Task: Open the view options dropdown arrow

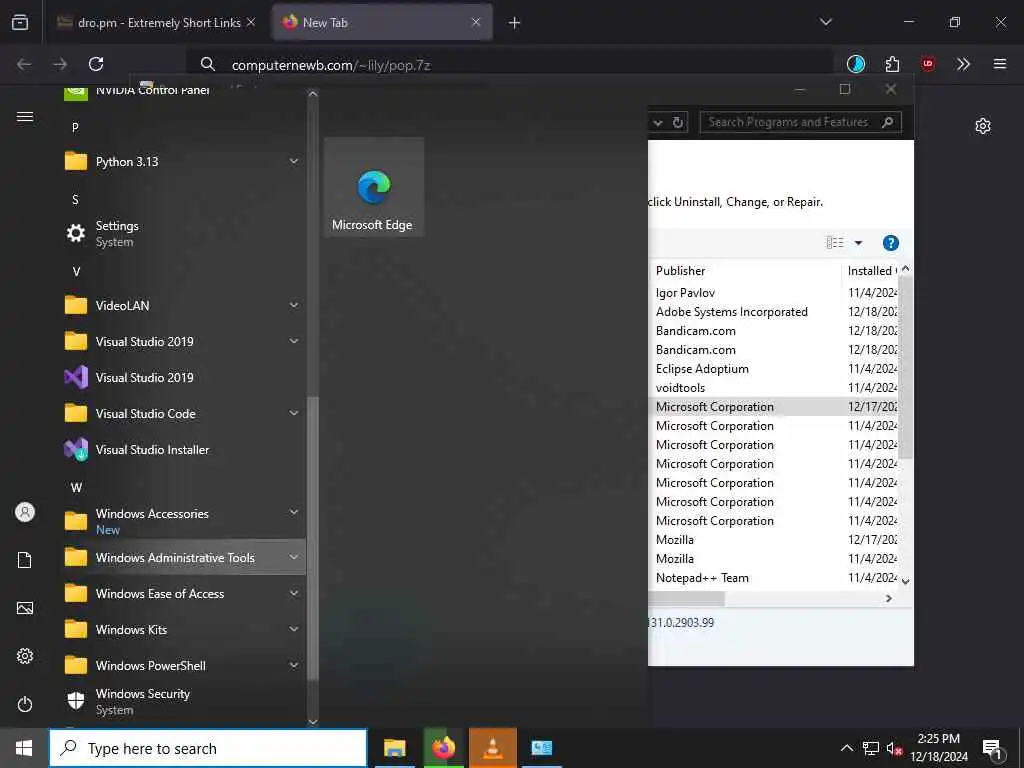Action: pos(858,243)
